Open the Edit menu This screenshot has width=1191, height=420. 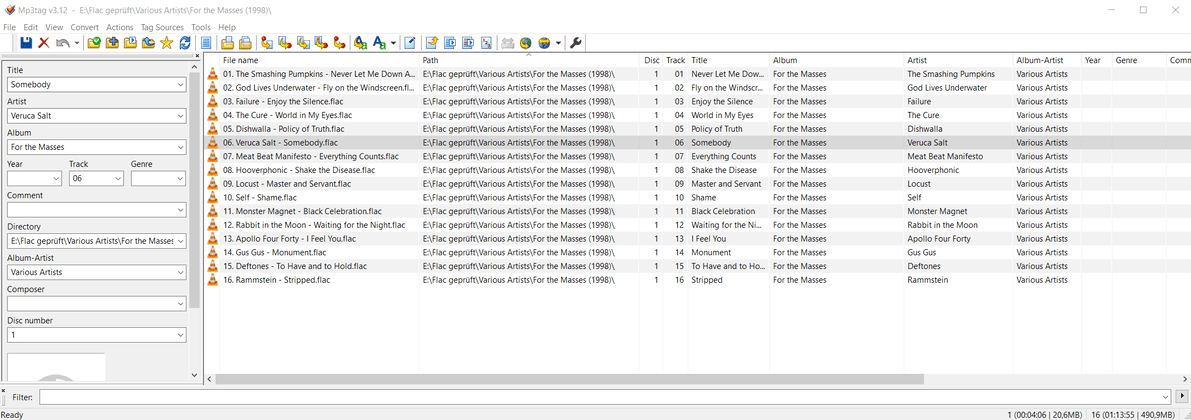click(30, 27)
